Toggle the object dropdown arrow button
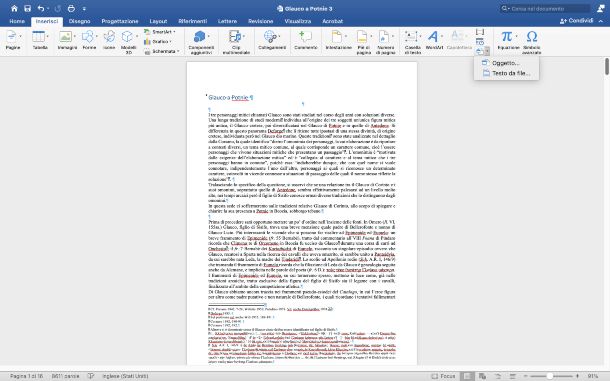 click(487, 51)
